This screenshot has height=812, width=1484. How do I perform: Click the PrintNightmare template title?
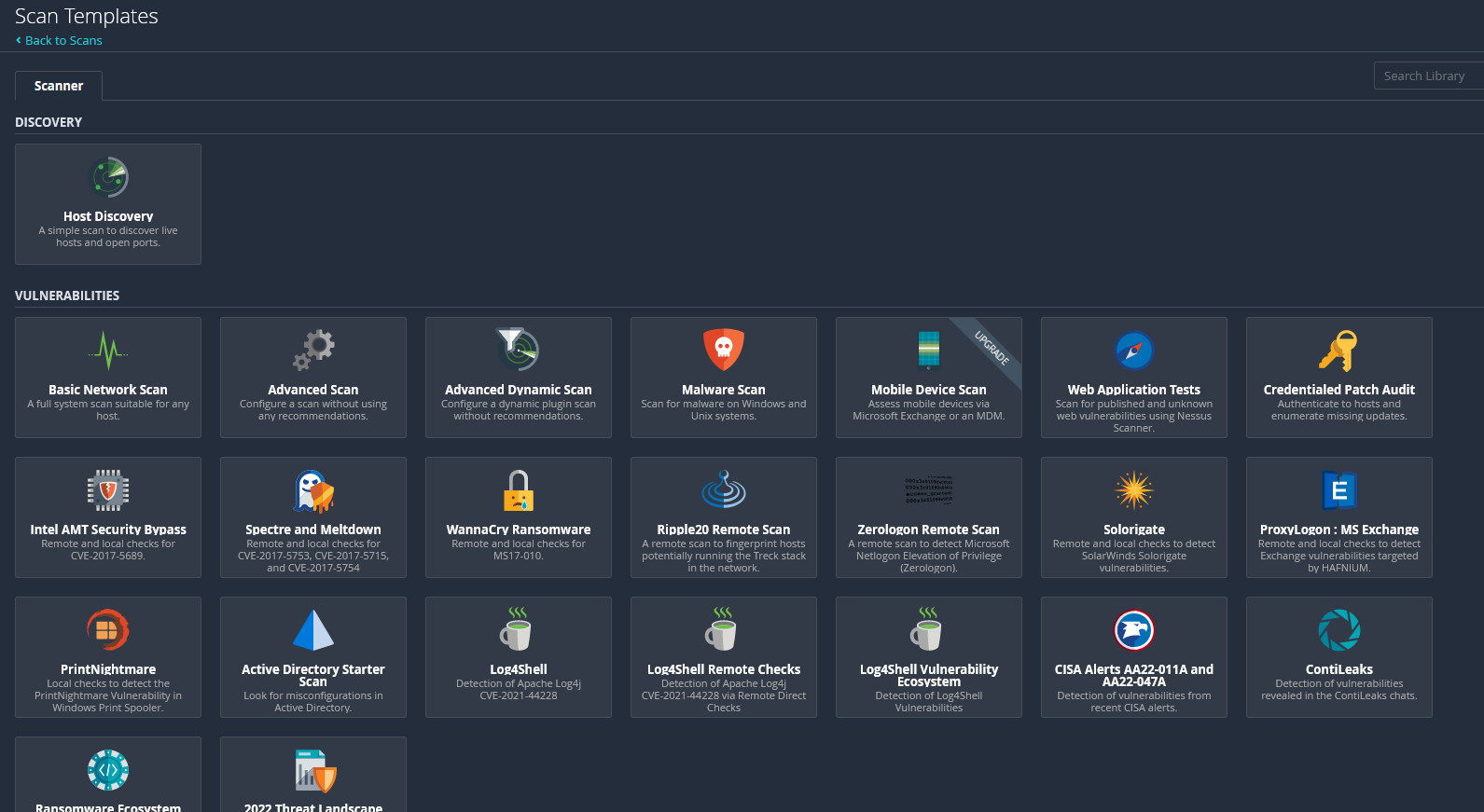coord(108,669)
